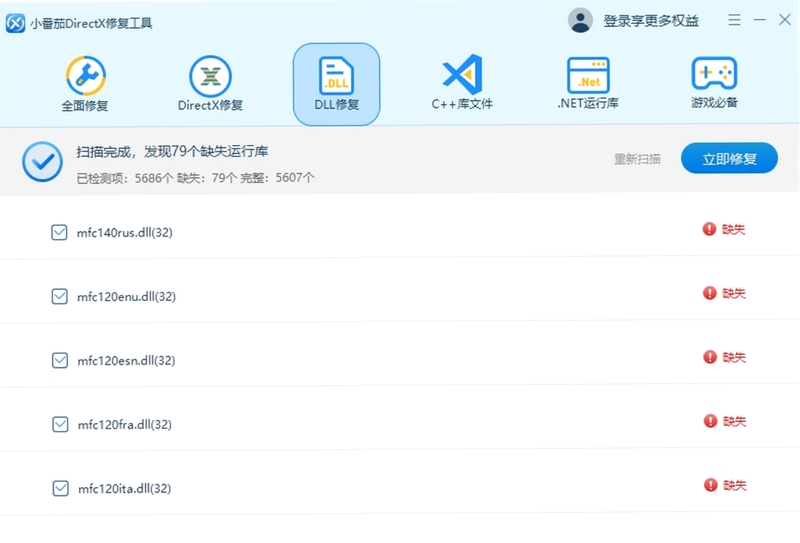This screenshot has height=543, width=800.
Task: Close the repair tool window
Action: [785, 20]
